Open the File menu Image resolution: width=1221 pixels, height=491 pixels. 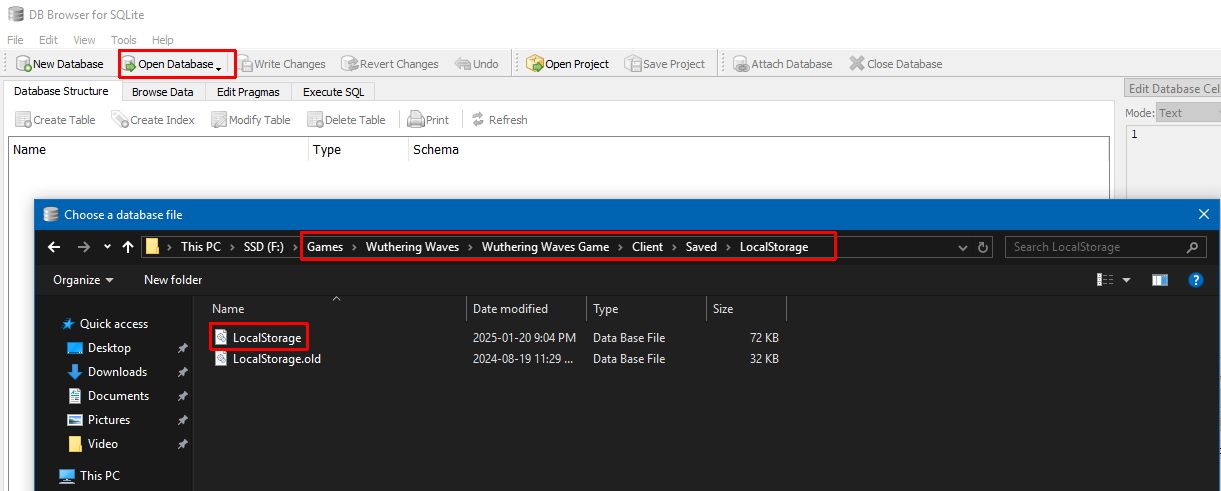click(x=15, y=40)
